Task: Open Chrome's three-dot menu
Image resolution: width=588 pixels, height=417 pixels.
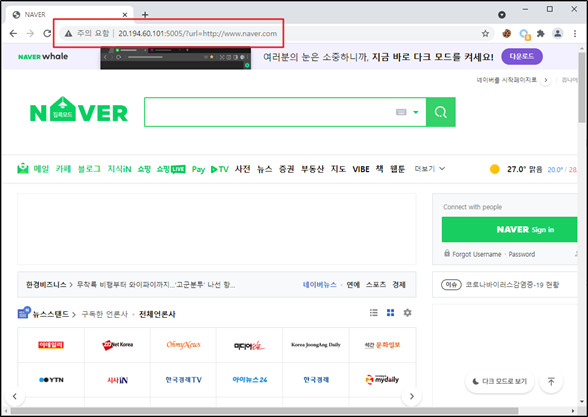Action: (x=575, y=34)
